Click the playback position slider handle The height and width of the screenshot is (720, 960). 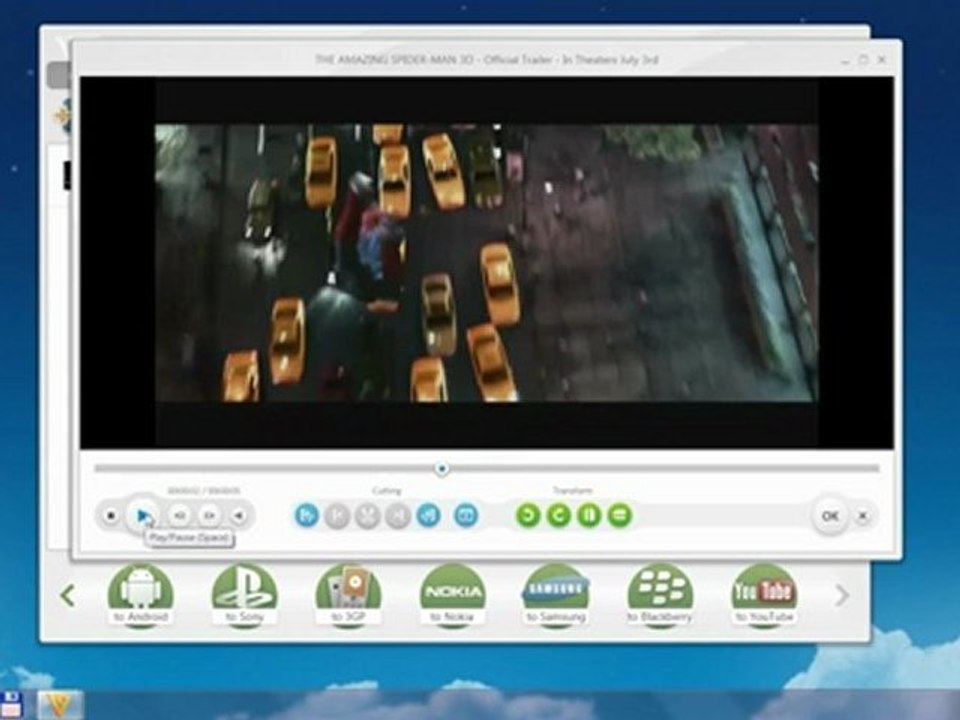(x=441, y=469)
